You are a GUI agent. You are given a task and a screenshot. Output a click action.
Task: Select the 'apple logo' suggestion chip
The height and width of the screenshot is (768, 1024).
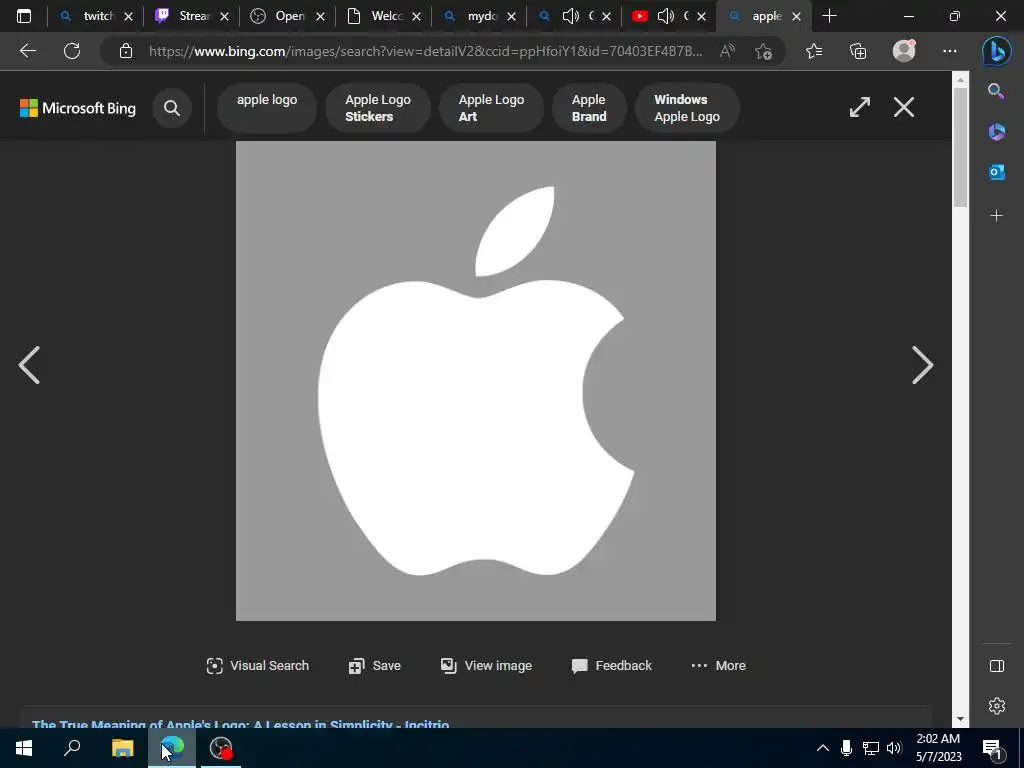[266, 108]
